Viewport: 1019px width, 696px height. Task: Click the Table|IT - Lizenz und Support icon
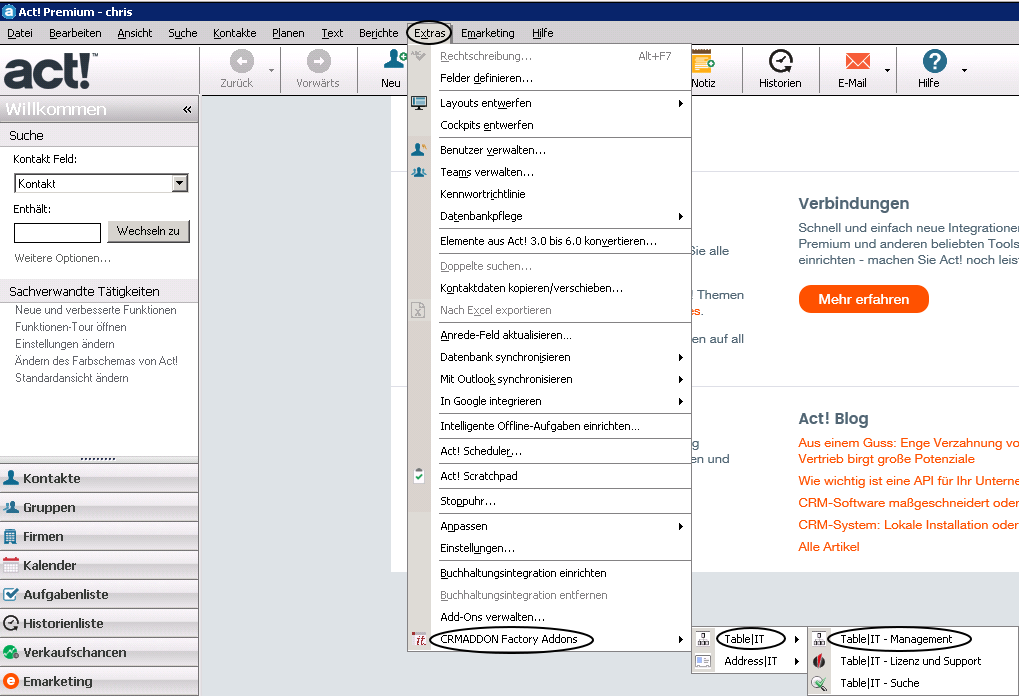(x=819, y=661)
